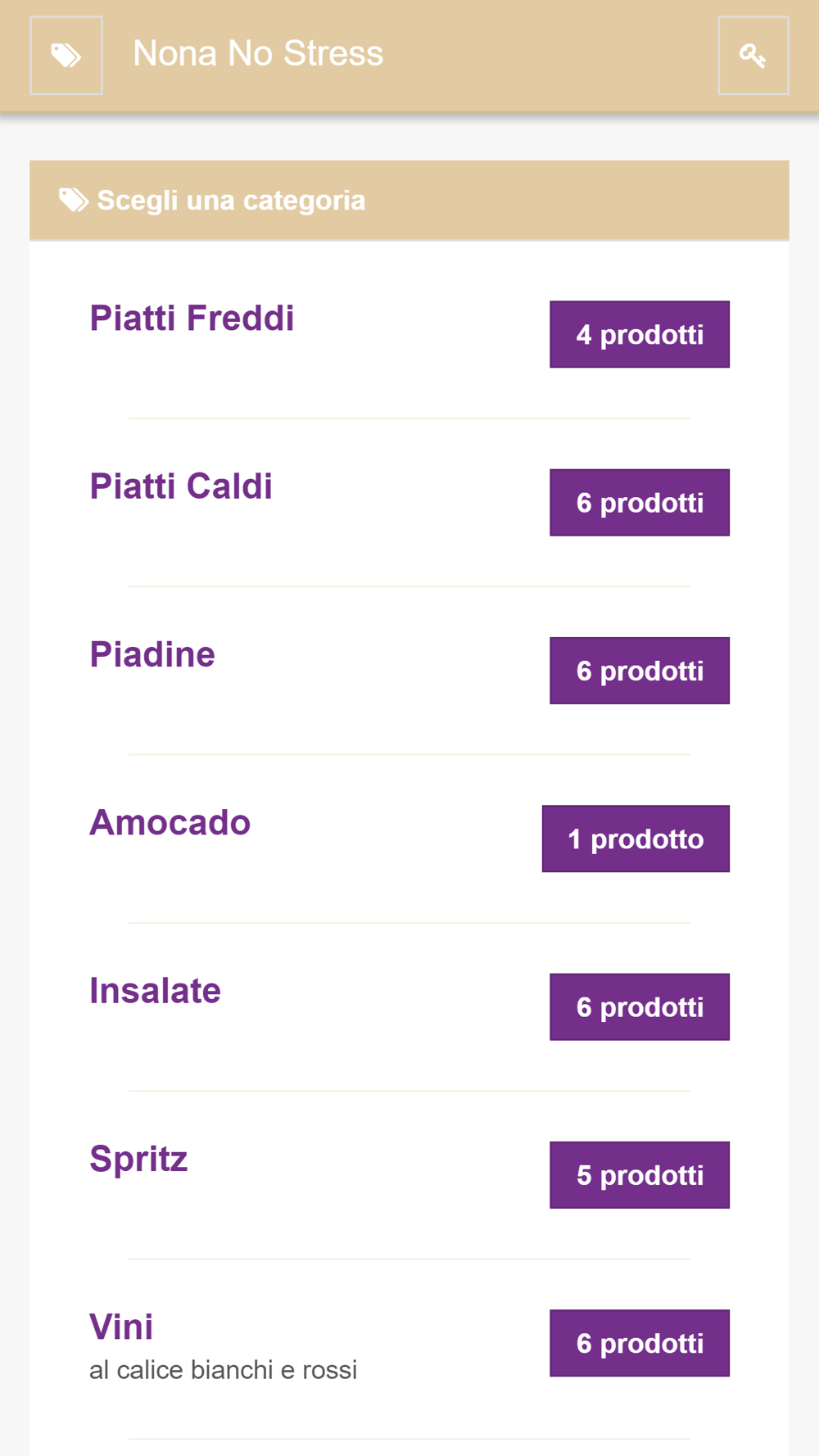The image size is (819, 1456).
Task: Tap 6 prodotti button beside Insalate
Action: coord(639,1007)
